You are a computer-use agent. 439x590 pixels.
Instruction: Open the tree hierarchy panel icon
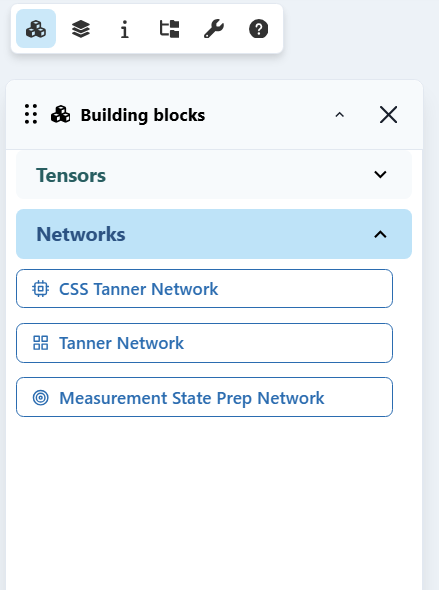pos(169,29)
